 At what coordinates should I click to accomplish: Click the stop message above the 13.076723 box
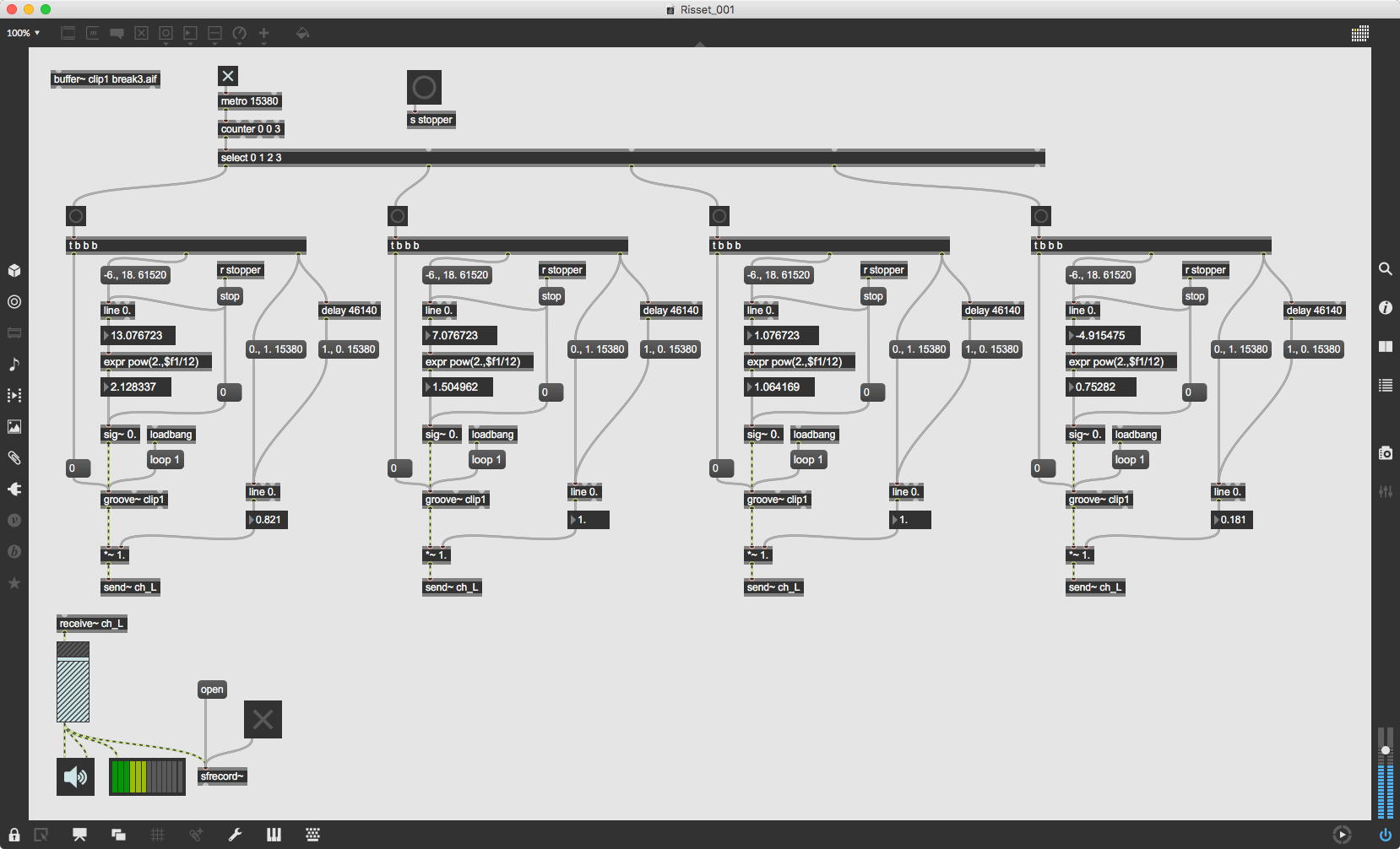coord(230,296)
